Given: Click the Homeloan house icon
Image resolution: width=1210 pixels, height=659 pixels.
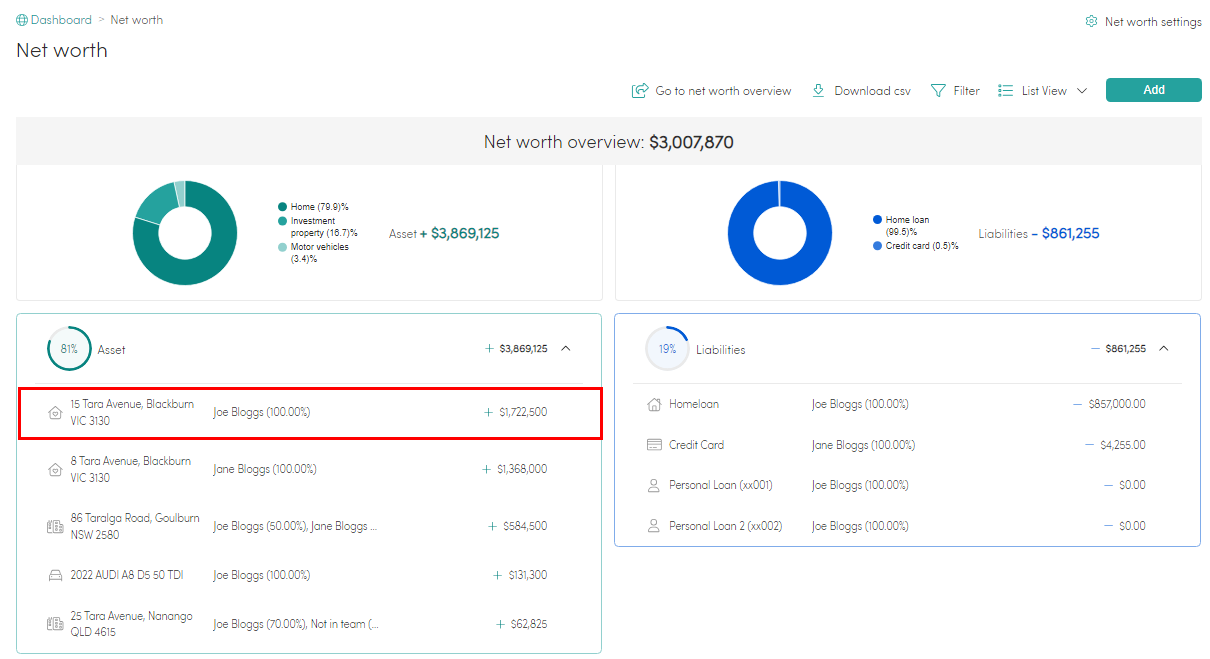Looking at the screenshot, I should pyautogui.click(x=655, y=404).
